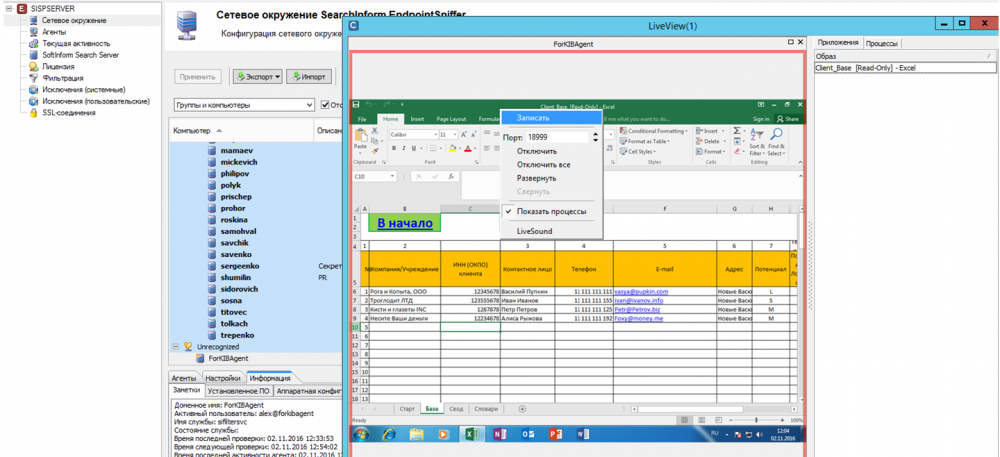Collapse the Unrecognized group node
This screenshot has width=1000, height=457.
pyautogui.click(x=176, y=346)
